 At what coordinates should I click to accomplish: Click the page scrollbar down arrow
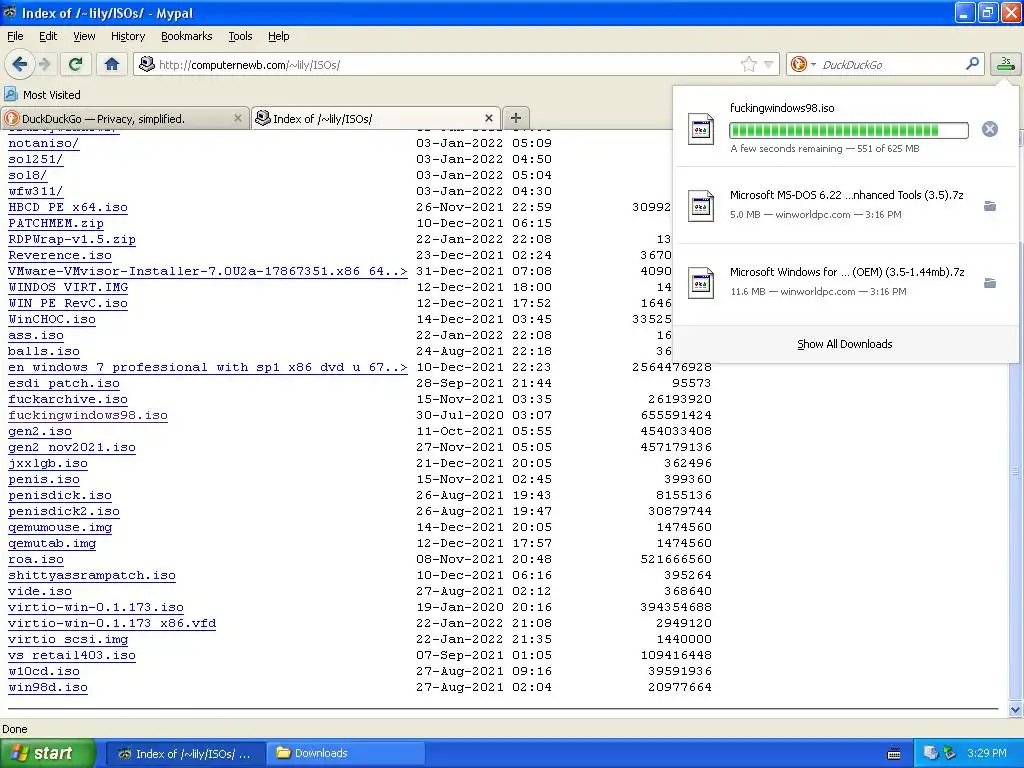pyautogui.click(x=1015, y=709)
